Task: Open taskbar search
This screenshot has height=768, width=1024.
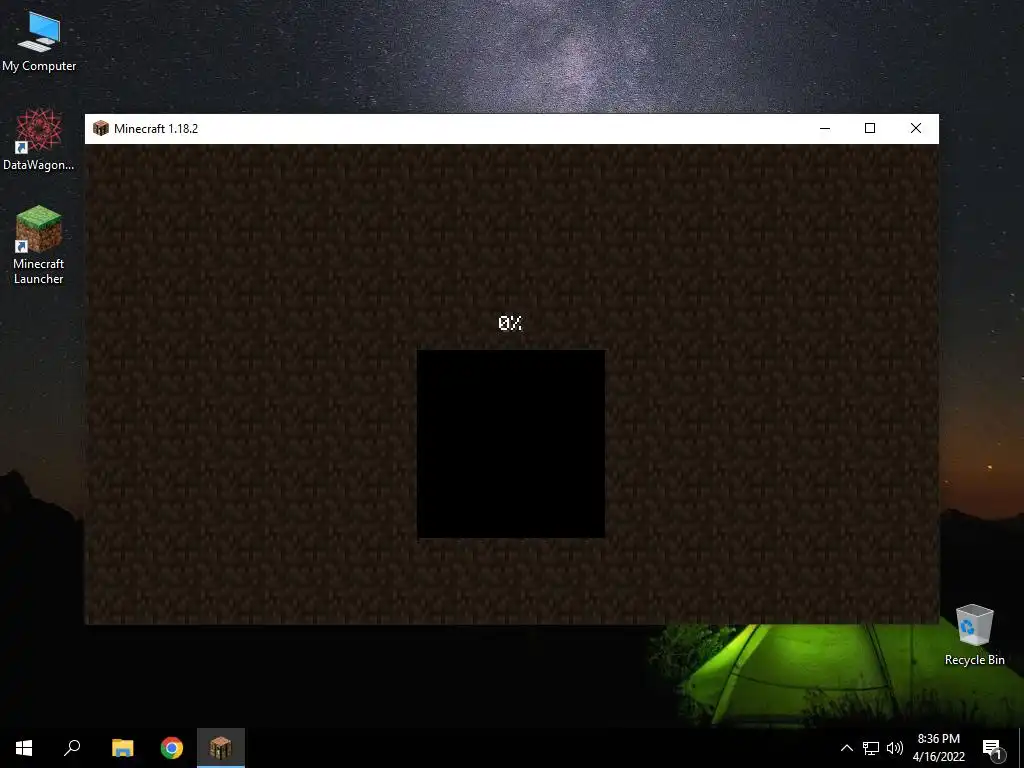Action: click(72, 748)
